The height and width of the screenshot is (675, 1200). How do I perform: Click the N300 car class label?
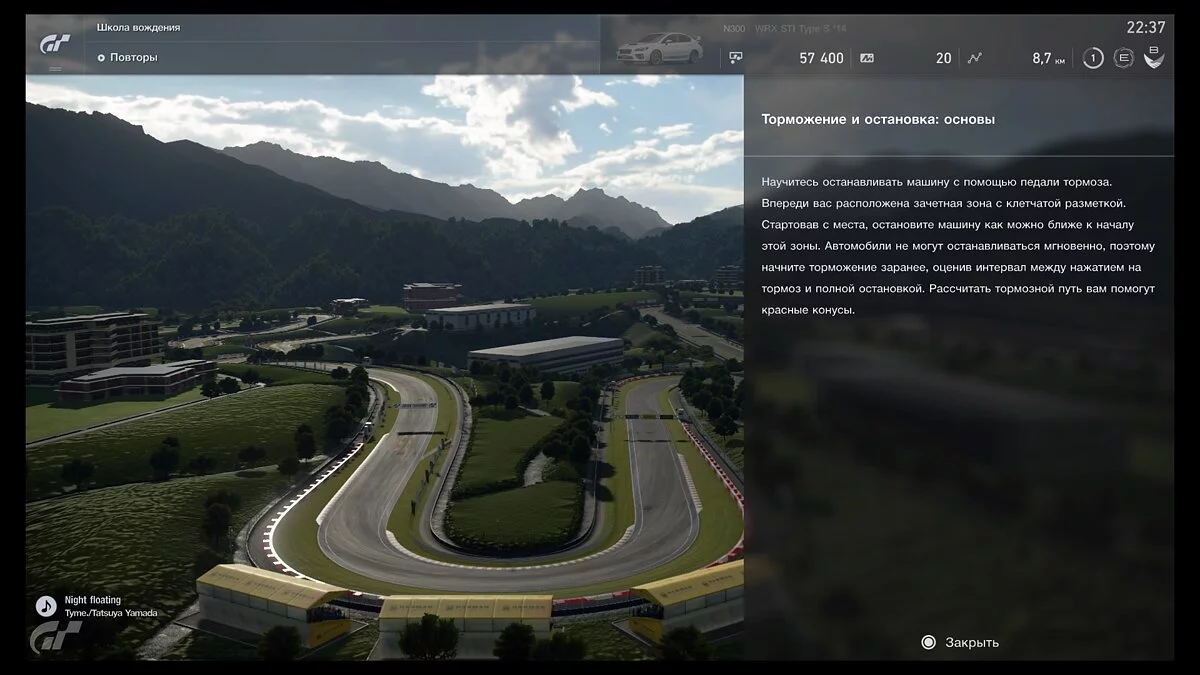click(x=733, y=29)
